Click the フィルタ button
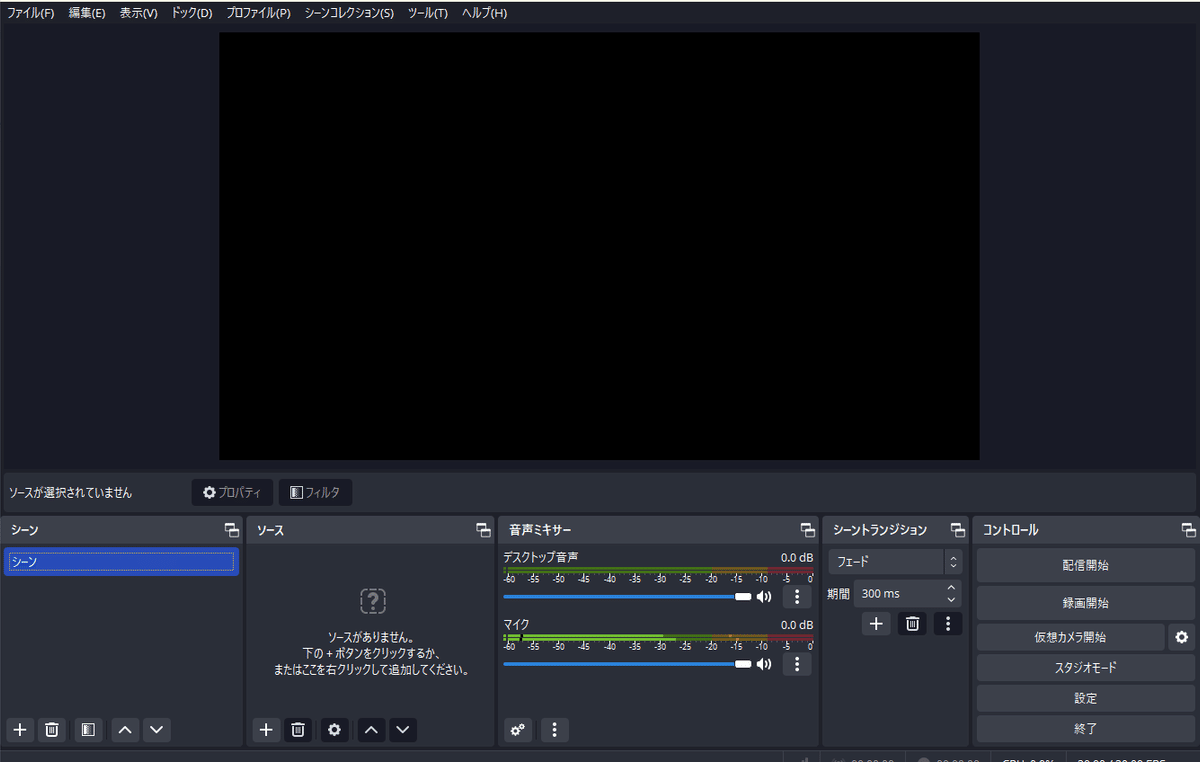The width and height of the screenshot is (1200, 762). click(315, 492)
